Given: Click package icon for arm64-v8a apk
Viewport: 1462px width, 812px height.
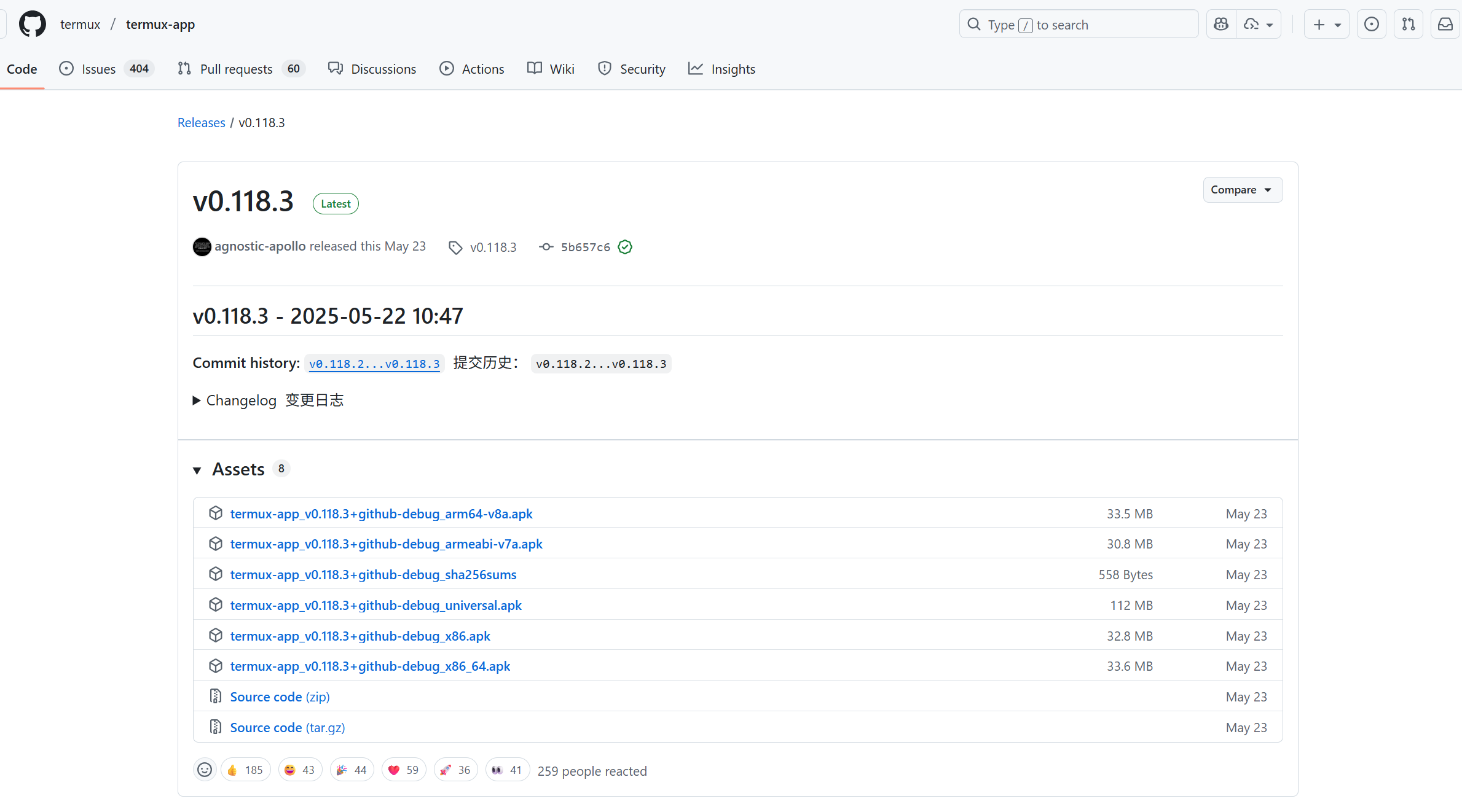Looking at the screenshot, I should coord(215,513).
